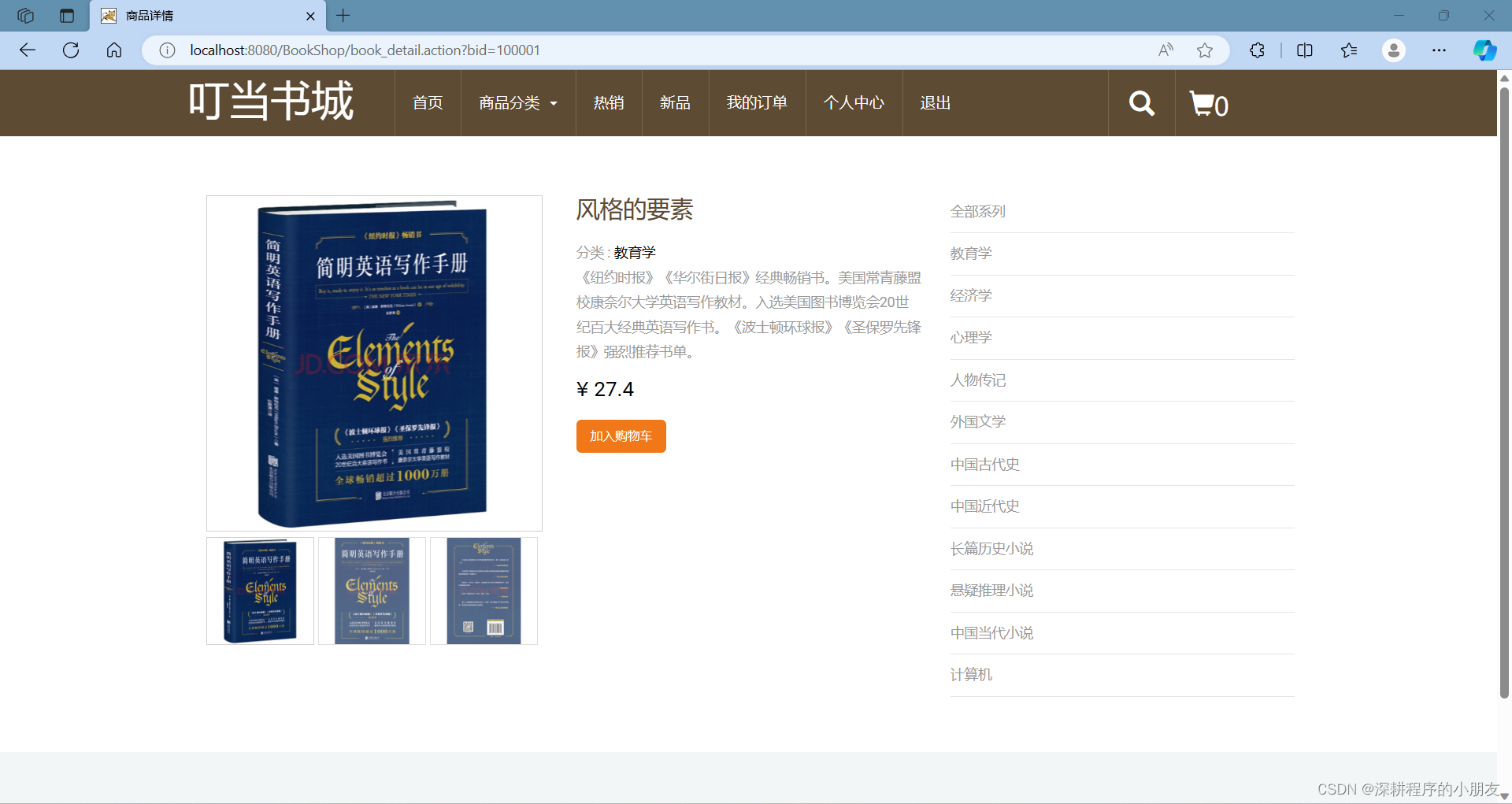The width and height of the screenshot is (1512, 804).
Task: Click the 叮当书城 site logo
Action: point(270,101)
